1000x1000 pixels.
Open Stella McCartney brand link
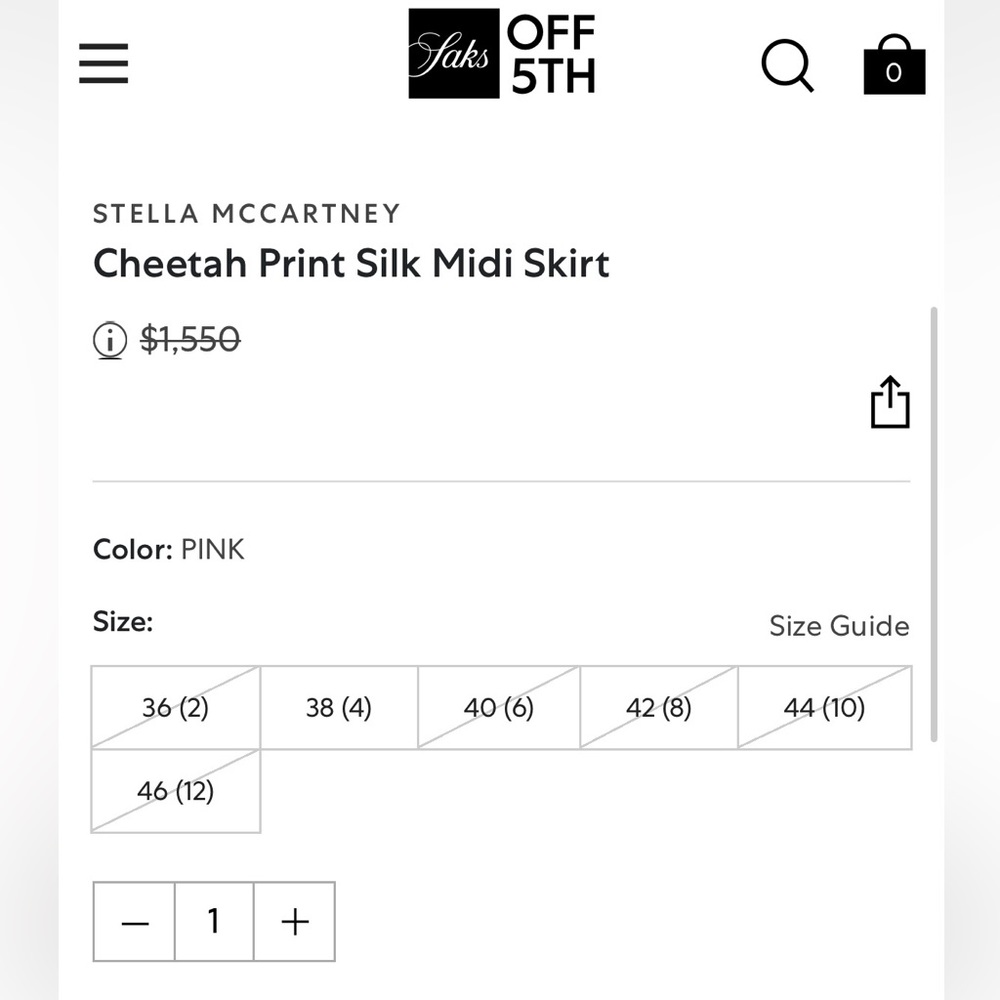247,214
